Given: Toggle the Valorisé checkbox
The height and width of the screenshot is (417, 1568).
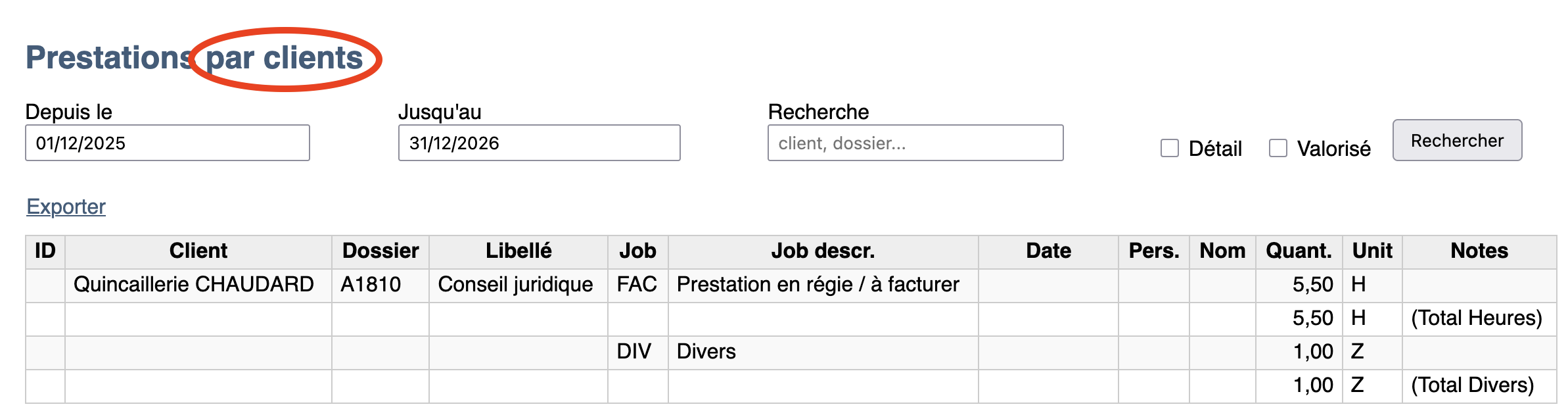Looking at the screenshot, I should 1278,148.
